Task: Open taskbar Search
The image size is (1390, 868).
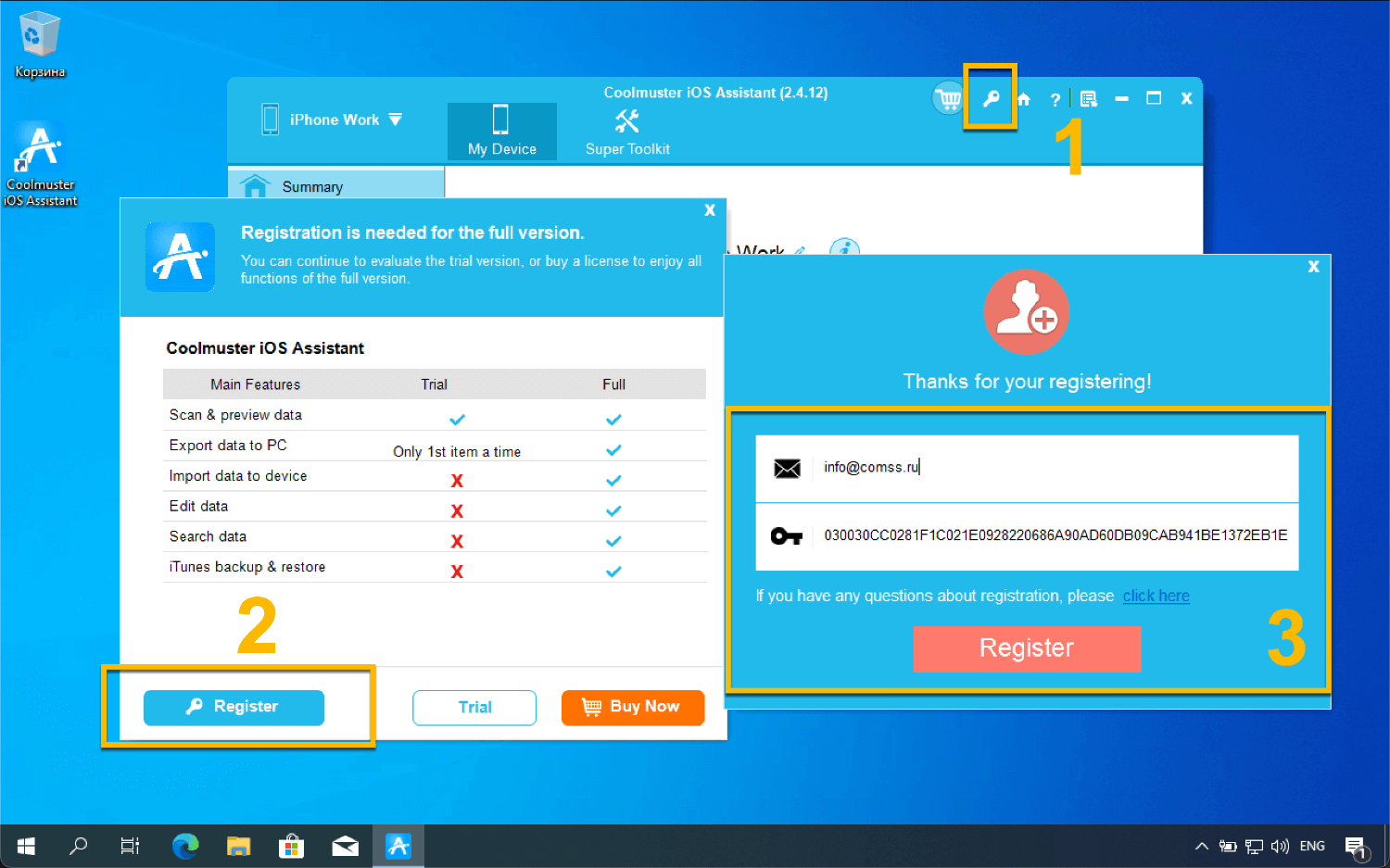Action: point(79,846)
